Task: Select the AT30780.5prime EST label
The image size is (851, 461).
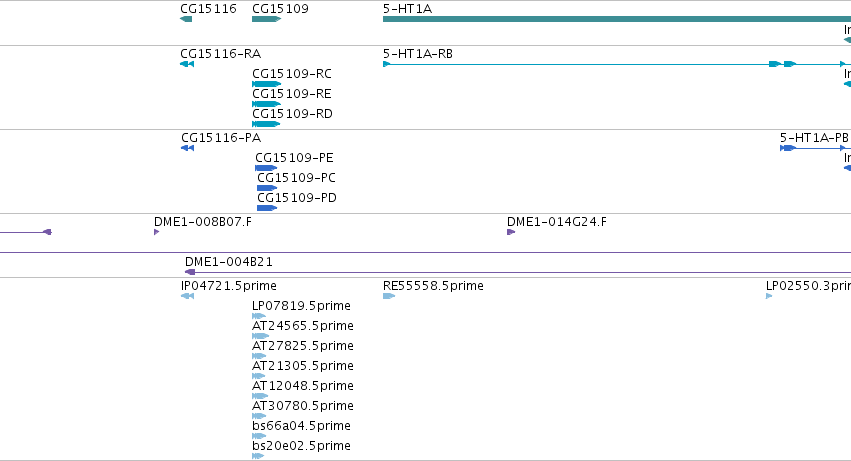Action: tap(303, 407)
